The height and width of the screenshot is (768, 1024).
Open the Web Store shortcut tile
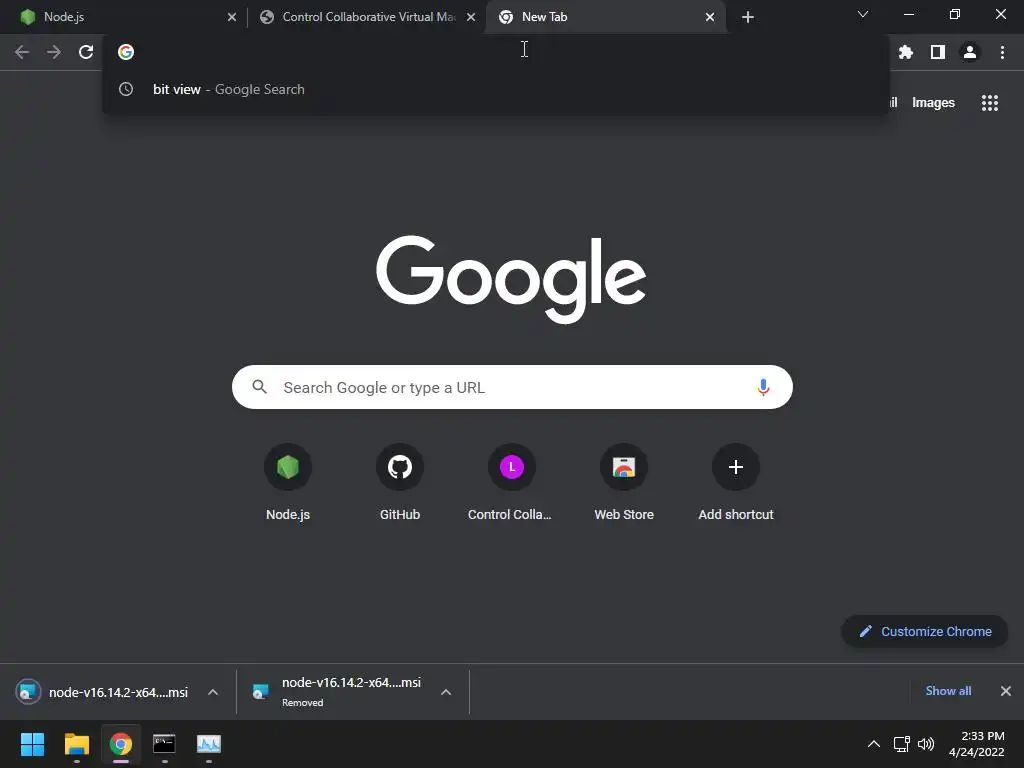[624, 482]
